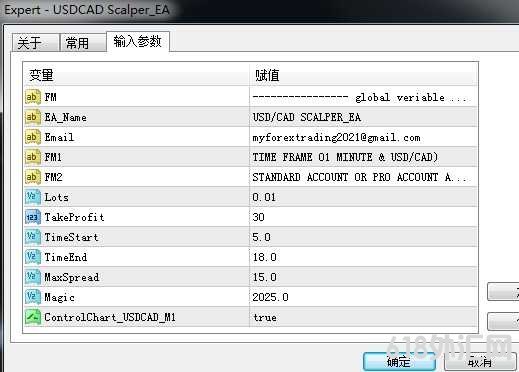The width and height of the screenshot is (519, 372).
Task: Click the string icon beside EA_Name
Action: [x=33, y=117]
